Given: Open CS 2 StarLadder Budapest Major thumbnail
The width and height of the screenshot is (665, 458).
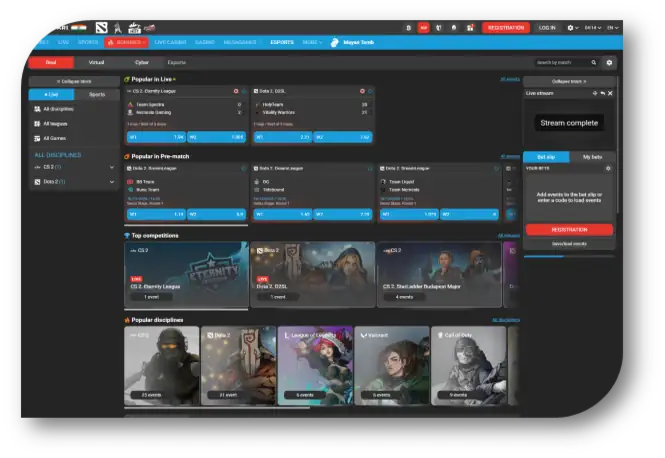Looking at the screenshot, I should (439, 274).
